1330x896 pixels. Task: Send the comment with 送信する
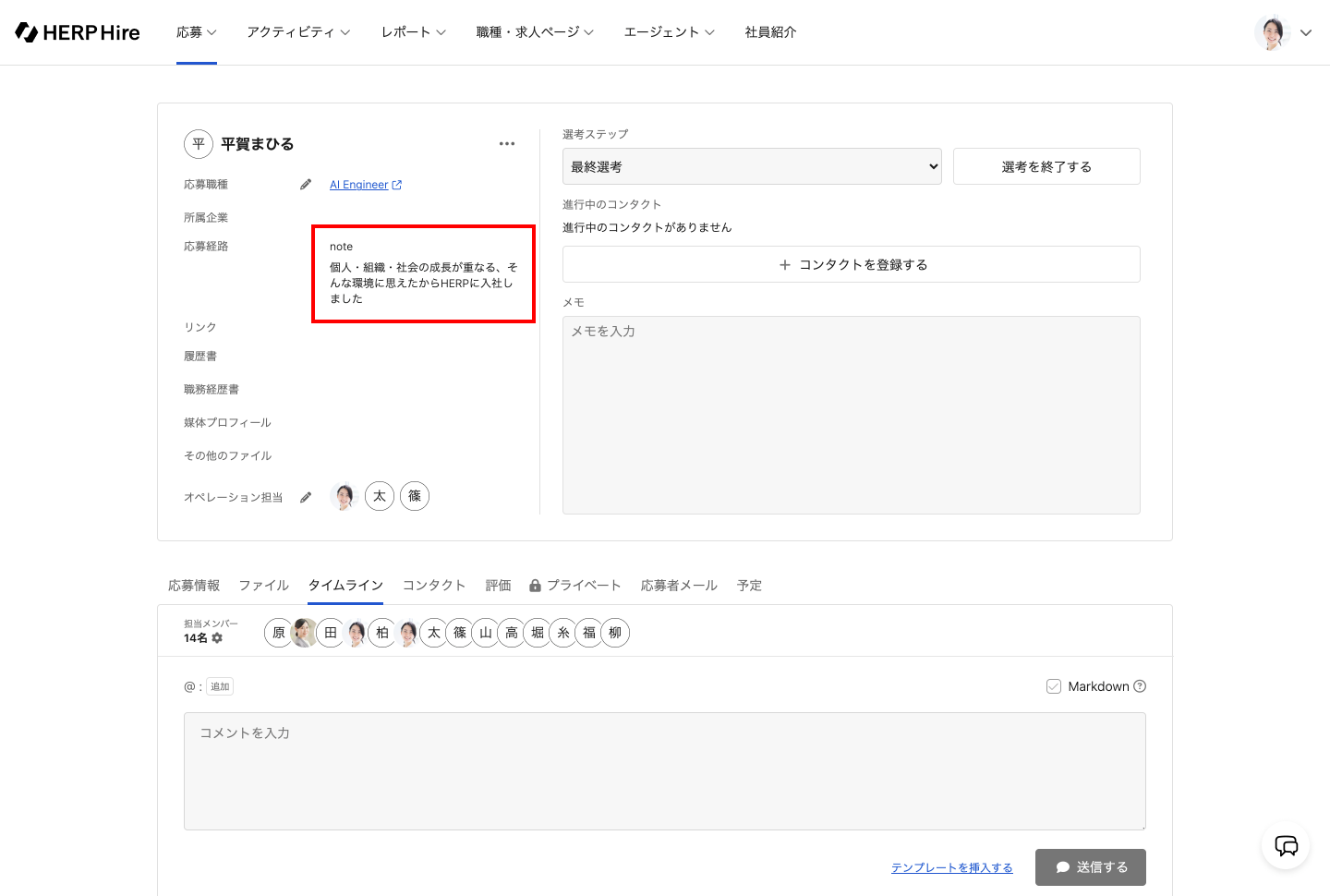1091,867
